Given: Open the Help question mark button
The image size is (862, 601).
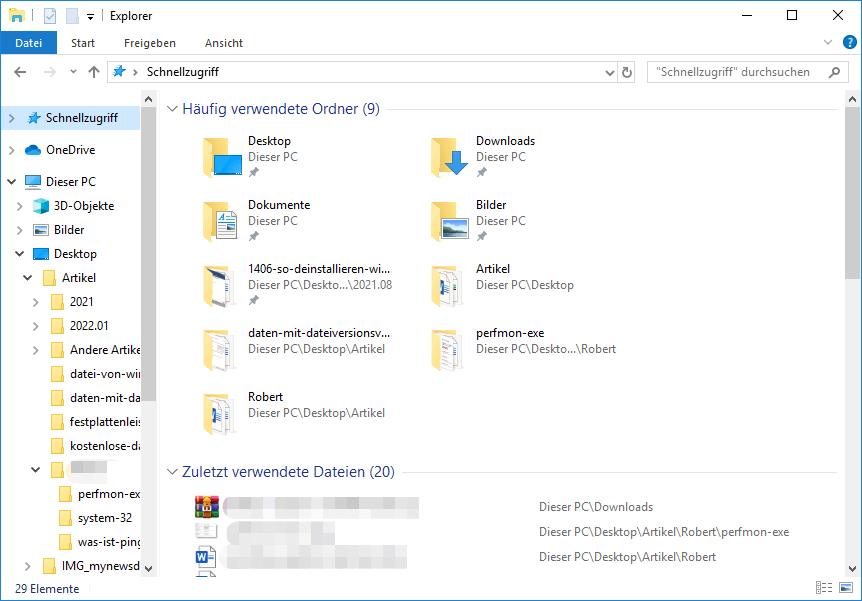Looking at the screenshot, I should coord(849,43).
